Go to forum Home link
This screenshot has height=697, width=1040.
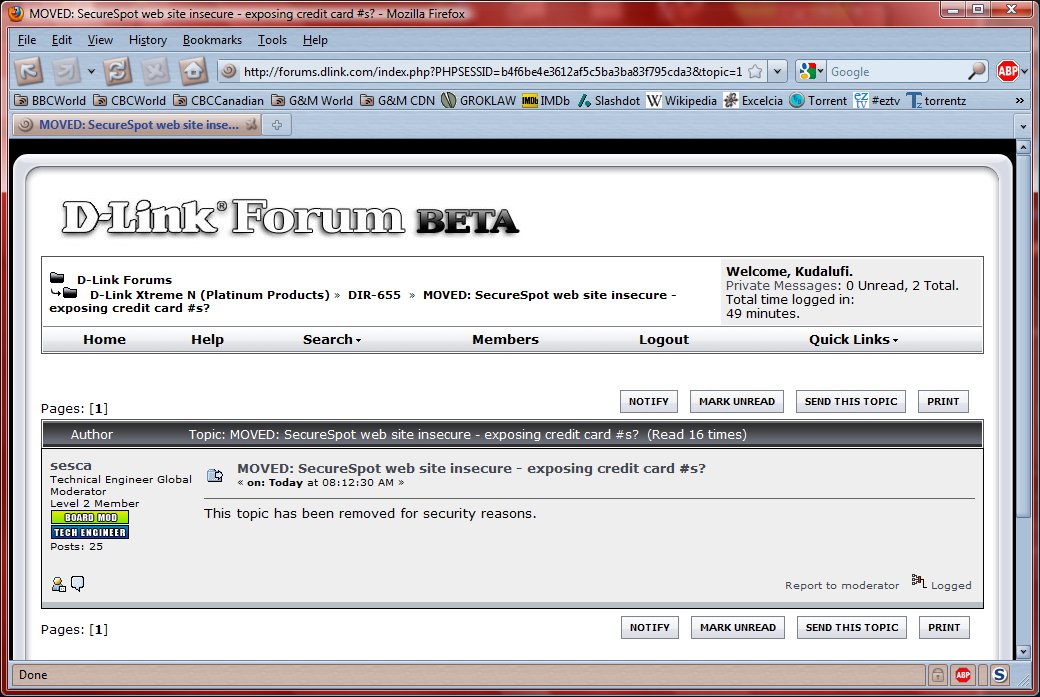coord(104,340)
